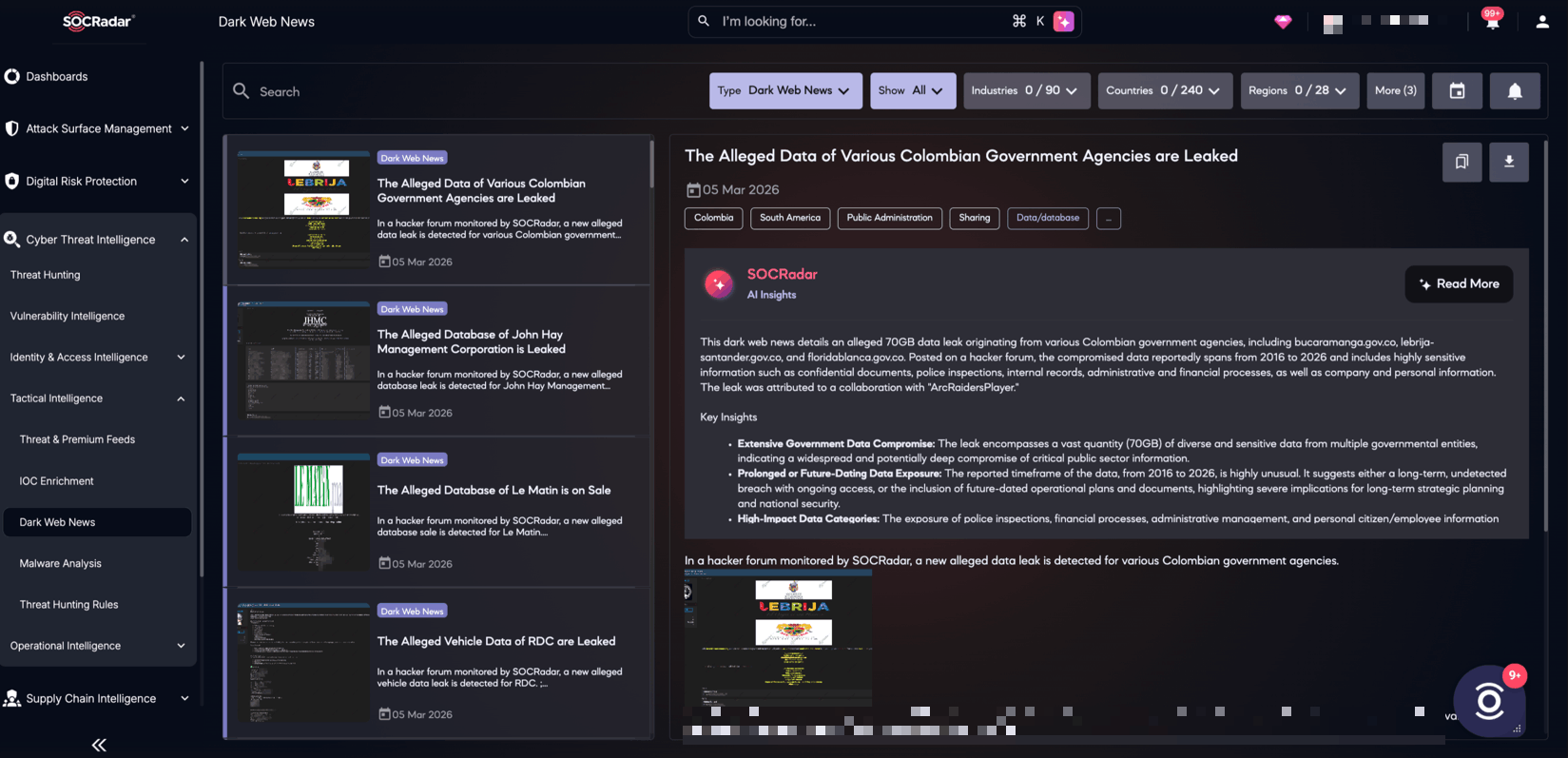Open the Dashboards icon in sidebar
This screenshot has height=758, width=1568.
pyautogui.click(x=12, y=76)
